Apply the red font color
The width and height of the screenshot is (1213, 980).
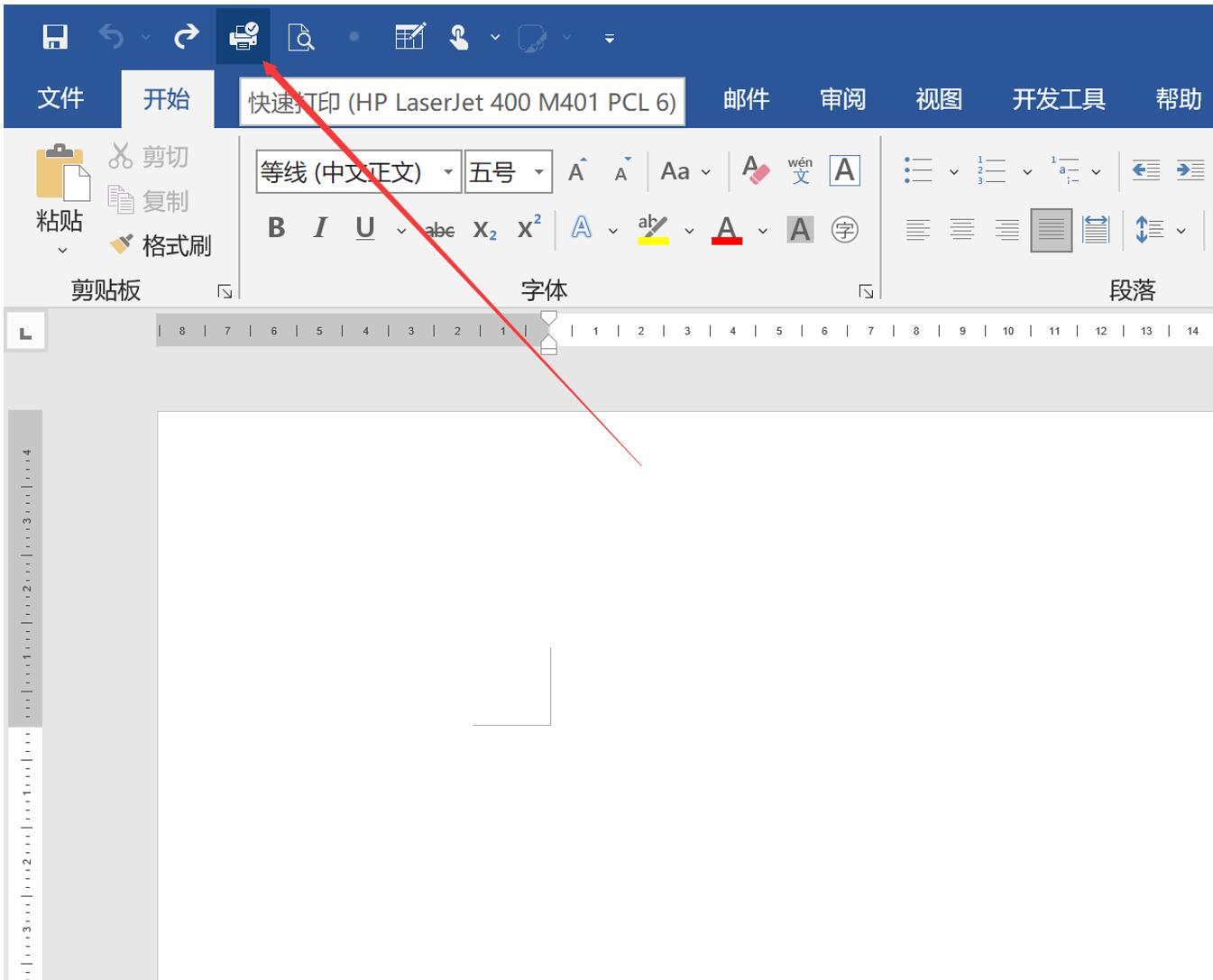point(727,230)
